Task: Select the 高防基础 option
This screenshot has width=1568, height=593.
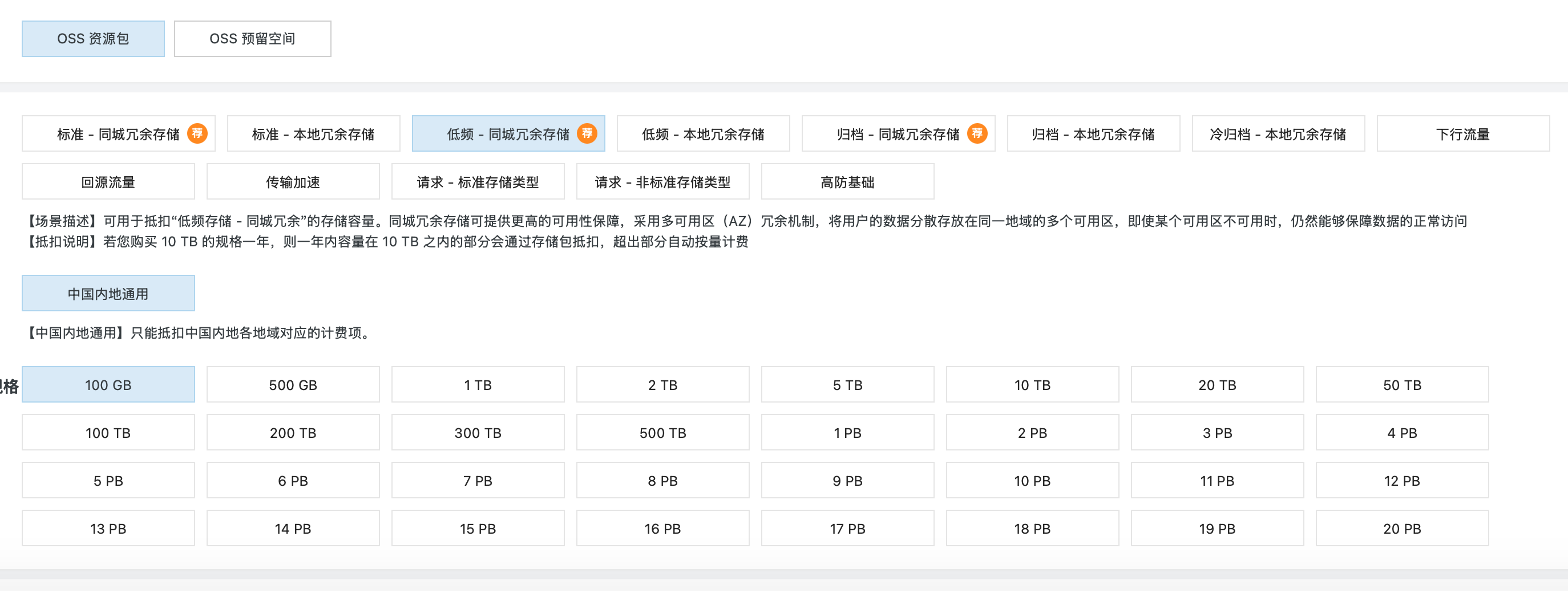Action: (847, 181)
